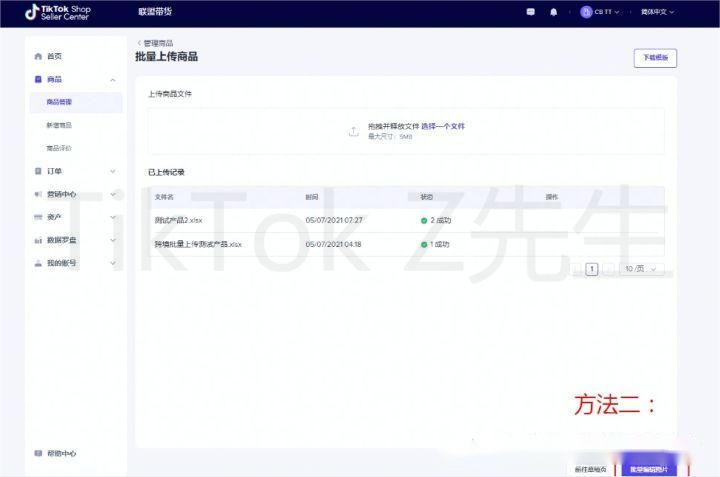
Task: Click the 上传商品文件 label
Action: (x=170, y=94)
